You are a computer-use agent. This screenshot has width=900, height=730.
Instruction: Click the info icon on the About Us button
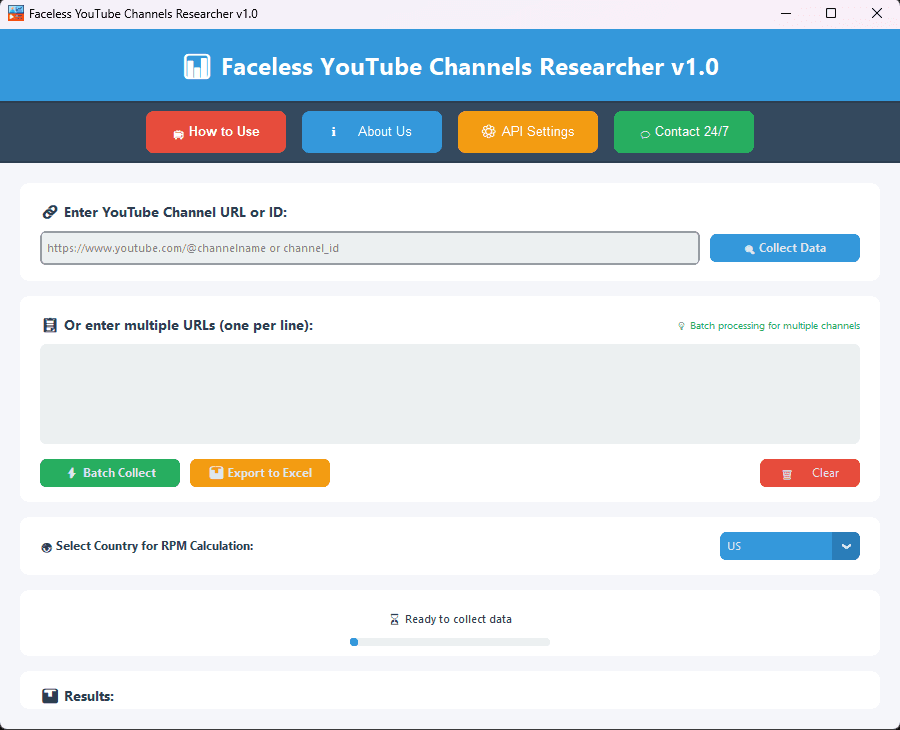[x=334, y=131]
